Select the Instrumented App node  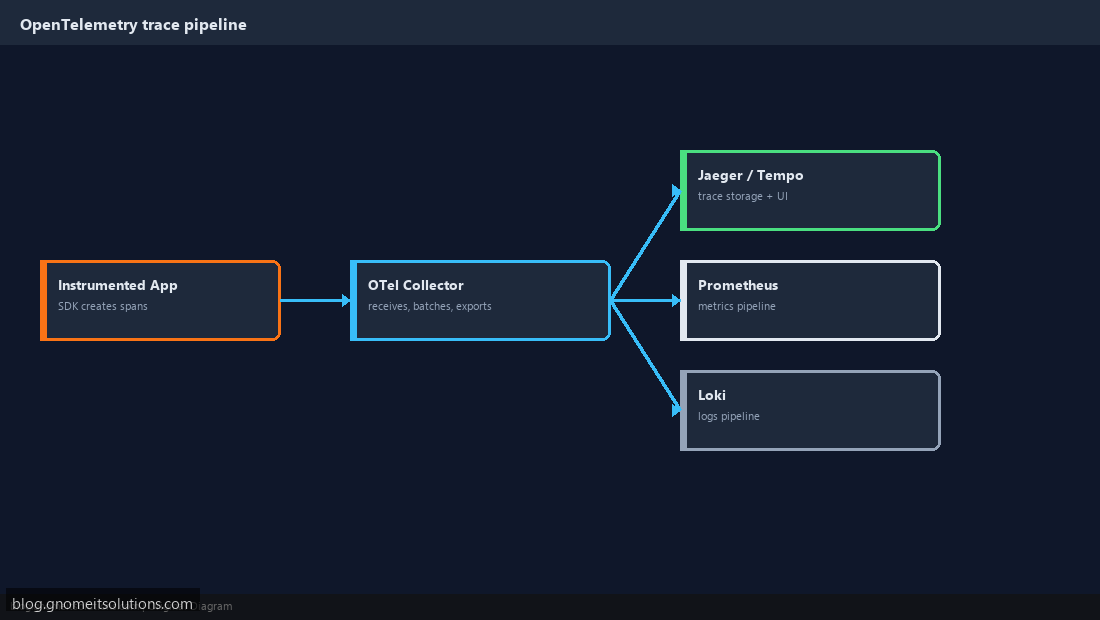coord(161,300)
